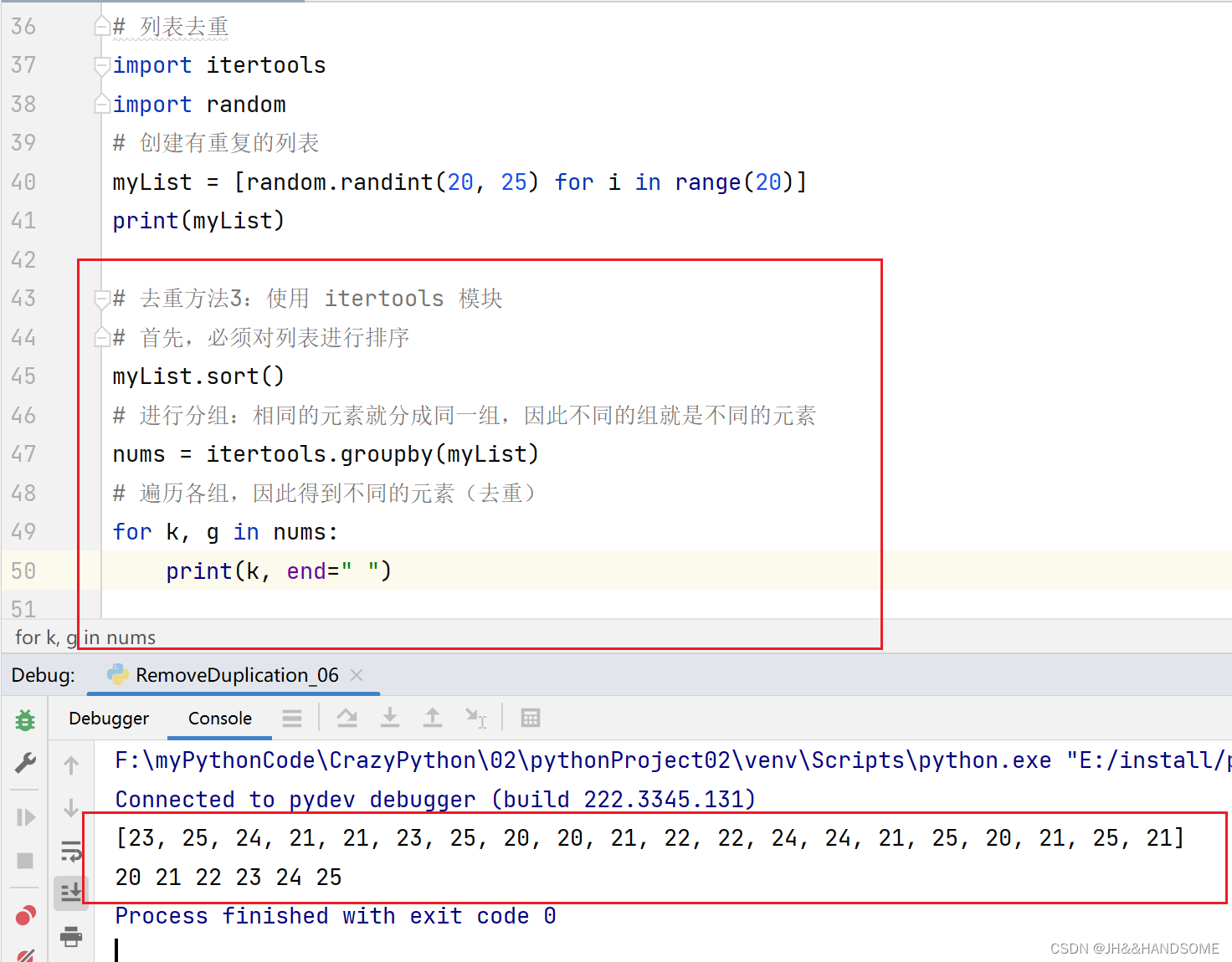
Task: Switch to the Console tab
Action: pos(220,719)
